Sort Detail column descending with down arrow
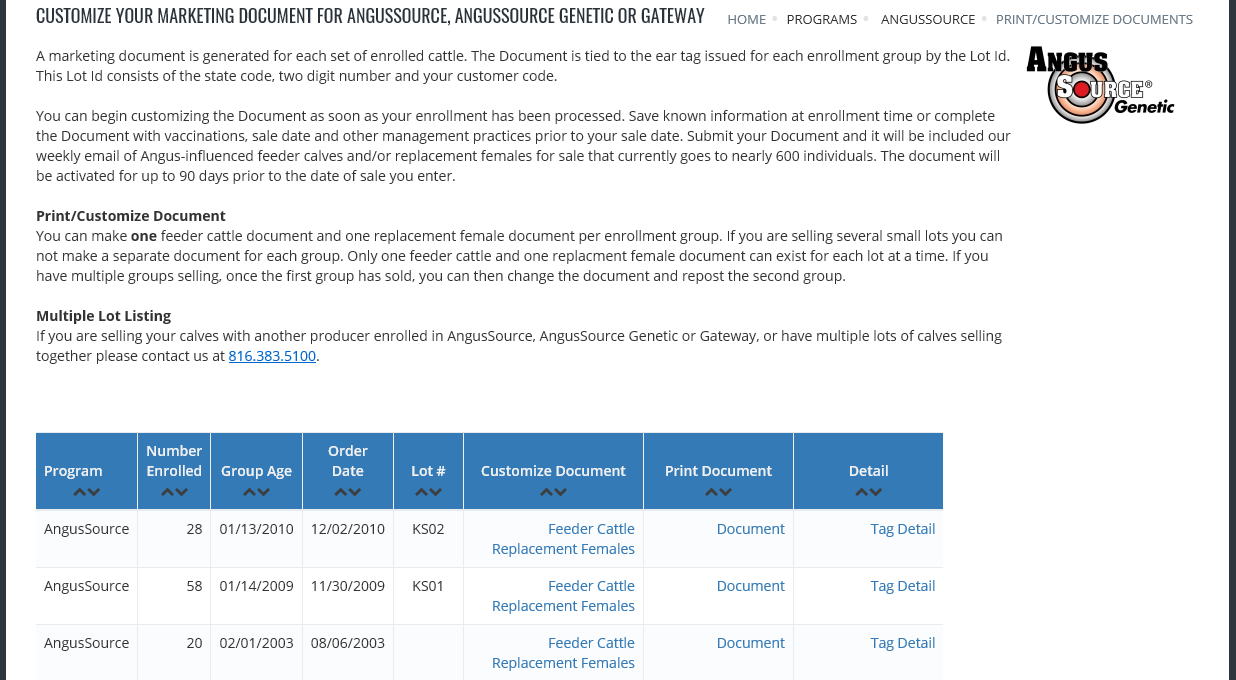The width and height of the screenshot is (1236, 680). (876, 492)
